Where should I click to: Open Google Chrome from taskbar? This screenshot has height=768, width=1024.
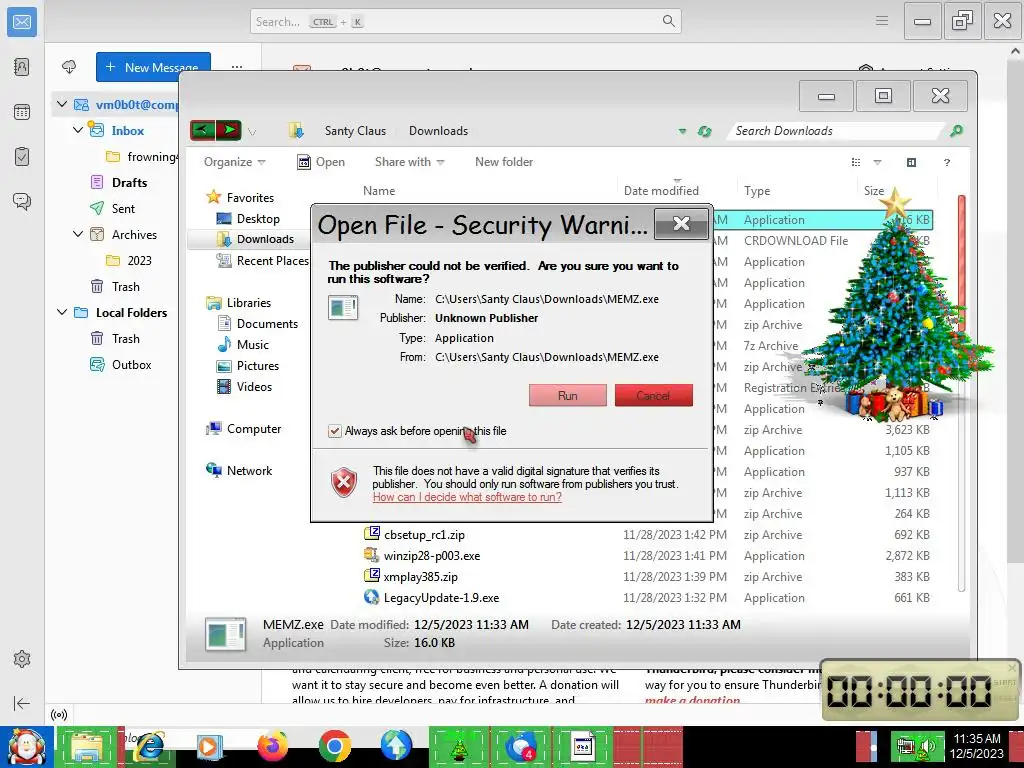(x=334, y=746)
